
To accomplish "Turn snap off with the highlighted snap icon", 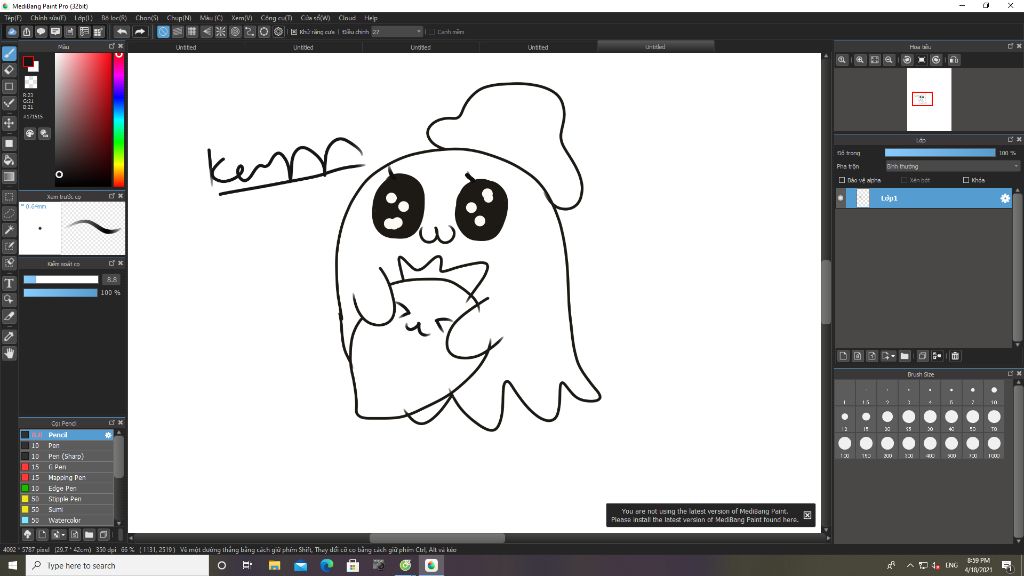I will point(163,31).
